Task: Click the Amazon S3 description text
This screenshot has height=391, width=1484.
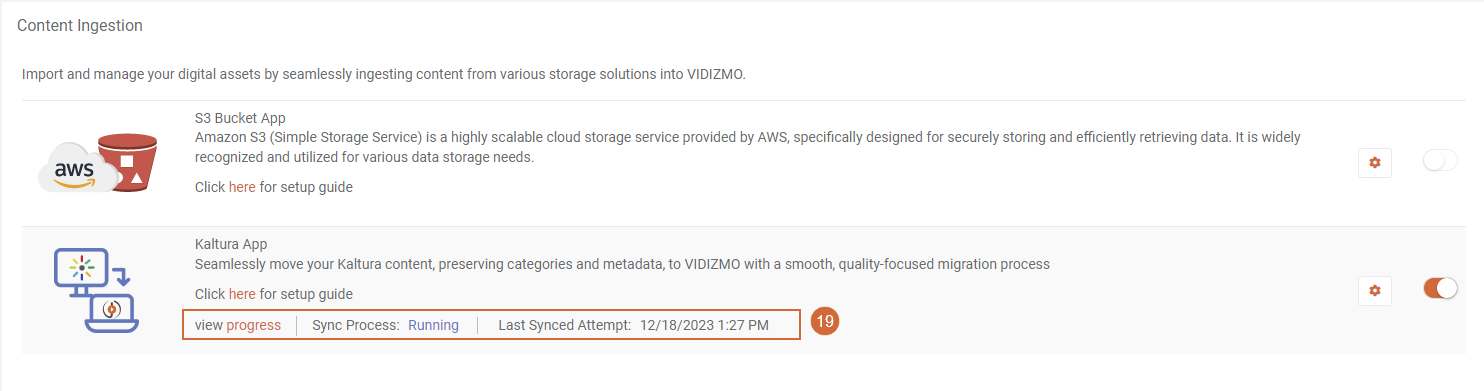Action: pos(747,147)
